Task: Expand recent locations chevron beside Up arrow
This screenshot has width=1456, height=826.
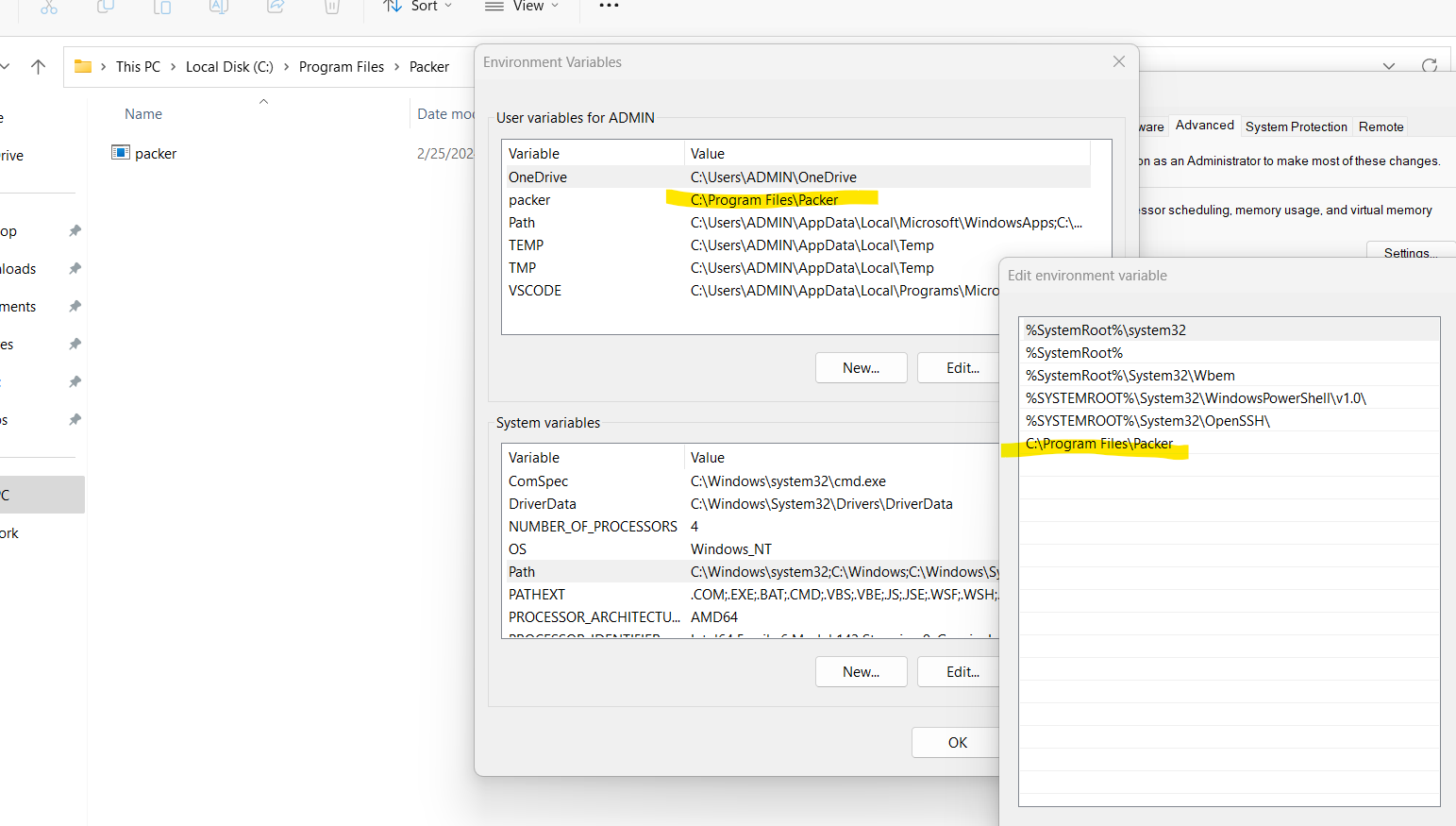Action: point(5,66)
